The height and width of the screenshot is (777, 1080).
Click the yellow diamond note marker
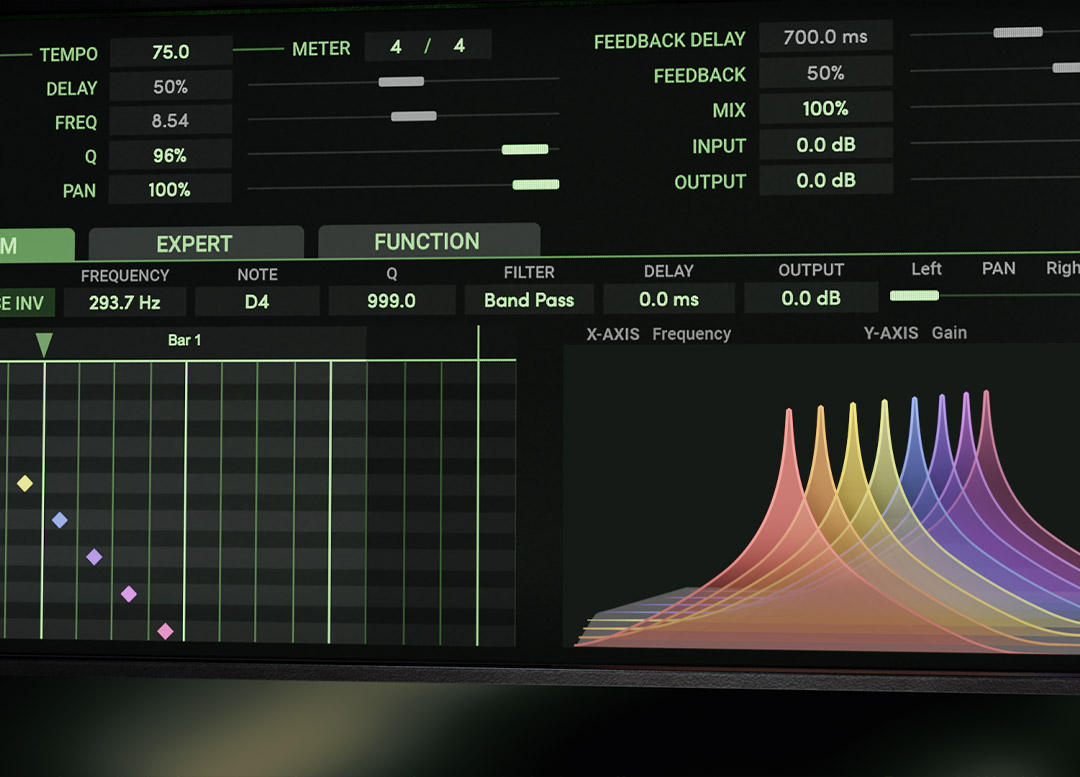[x=25, y=484]
